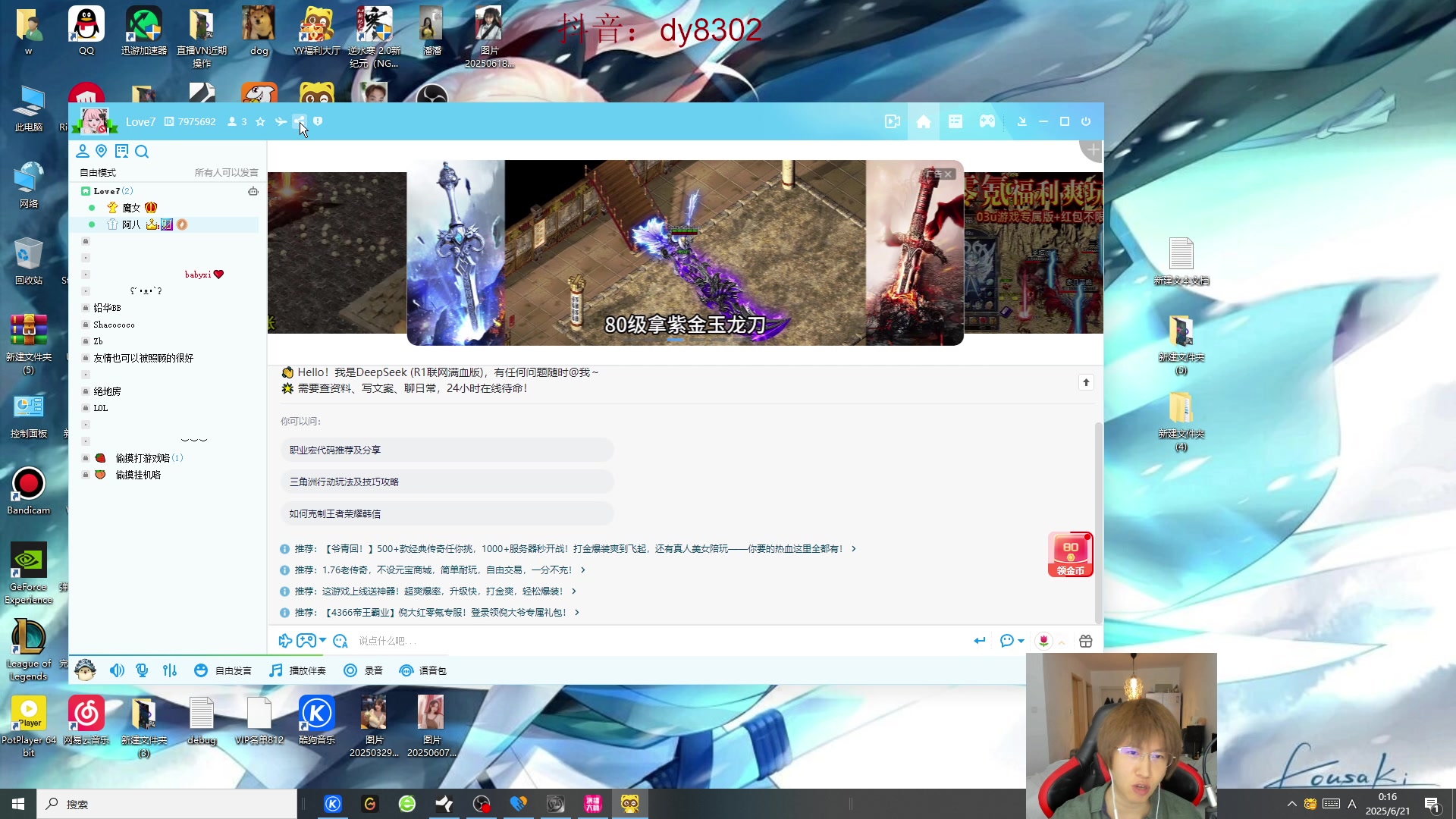Favorite the Love7 channel with the star icon
Viewport: 1456px width, 819px height.
click(260, 122)
